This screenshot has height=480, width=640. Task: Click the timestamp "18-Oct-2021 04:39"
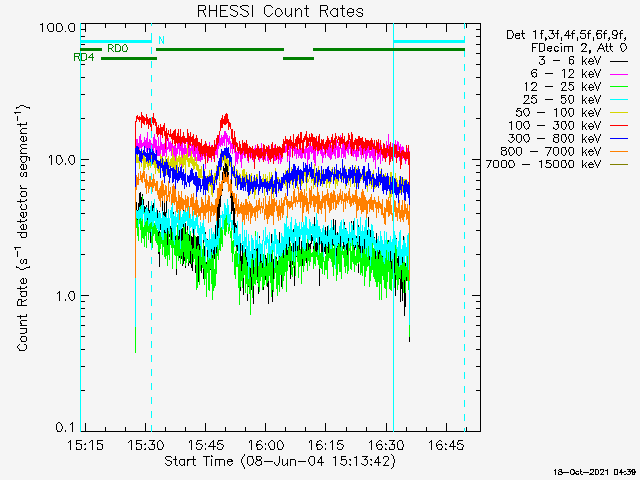595,472
